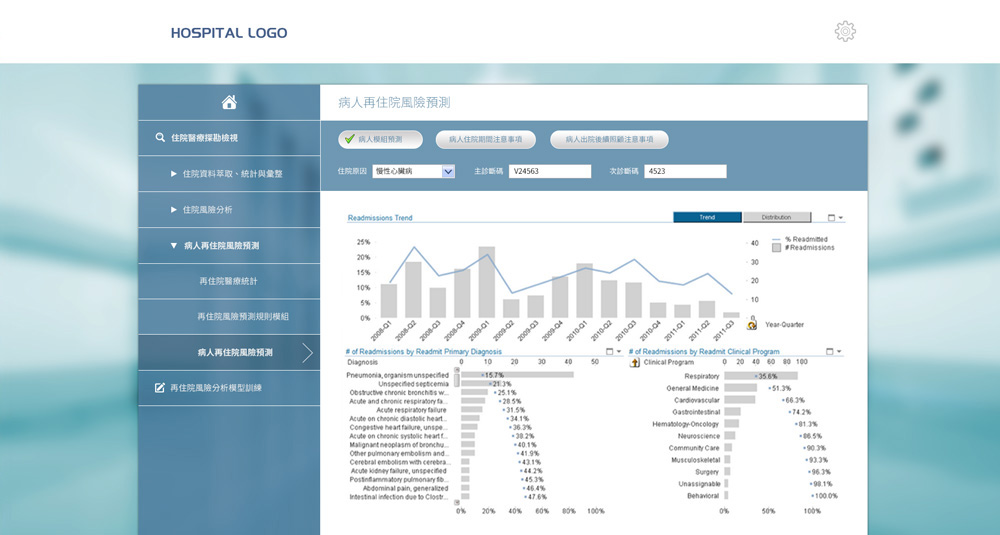Open the Readmissions Trend panel menu arrow
The image size is (1000, 535).
[x=841, y=218]
